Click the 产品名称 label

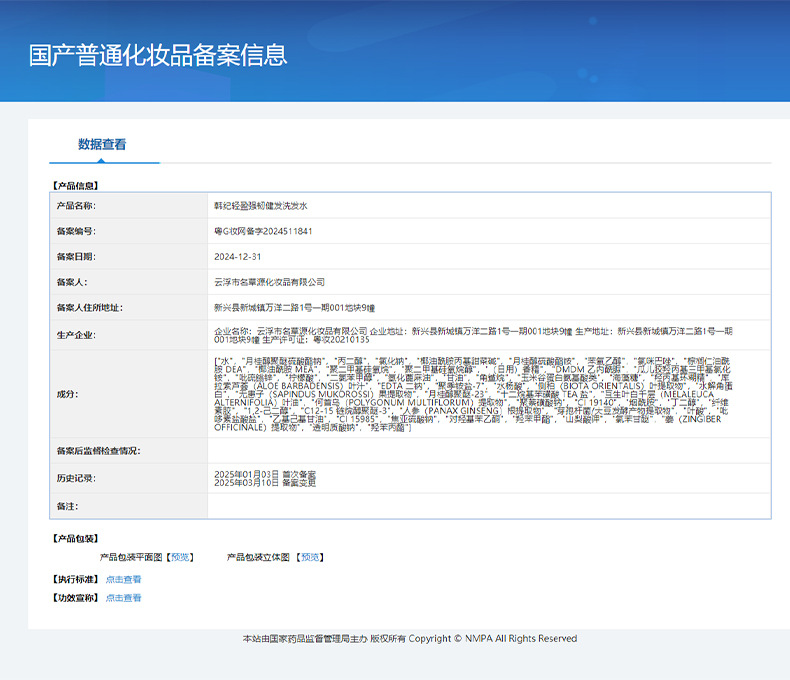(x=76, y=206)
